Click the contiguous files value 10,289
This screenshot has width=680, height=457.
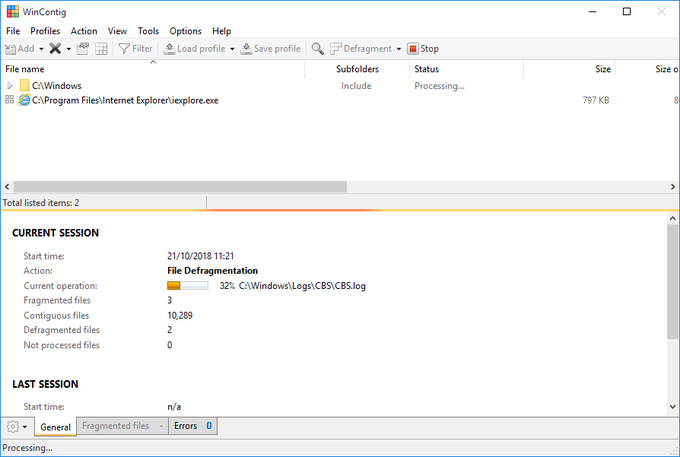coord(180,316)
